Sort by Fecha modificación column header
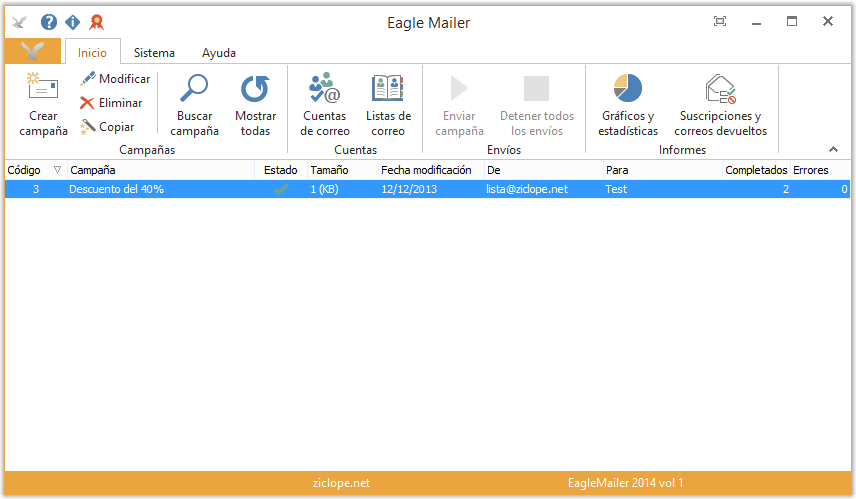 point(431,170)
